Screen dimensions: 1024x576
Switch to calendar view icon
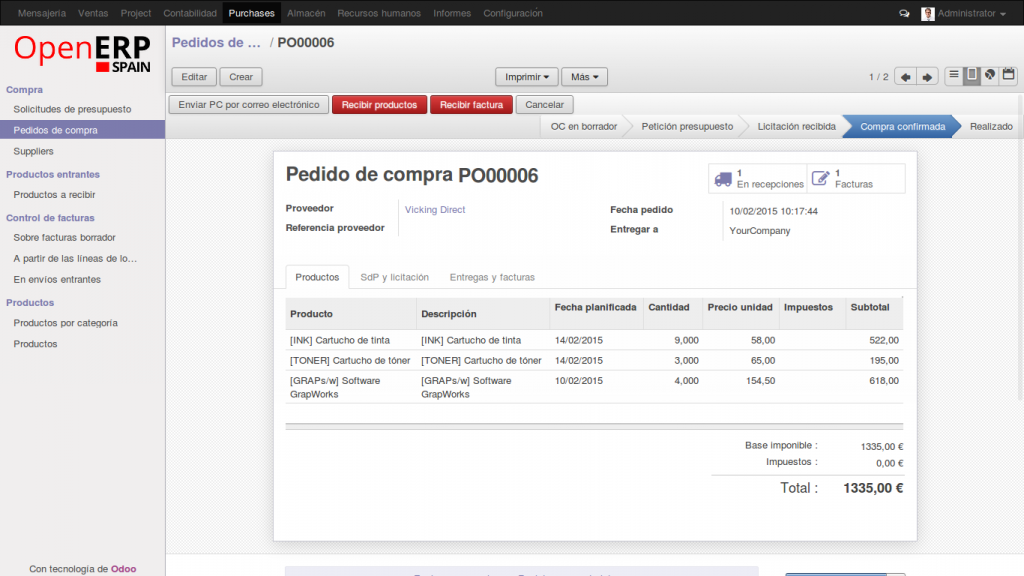[1008, 75]
